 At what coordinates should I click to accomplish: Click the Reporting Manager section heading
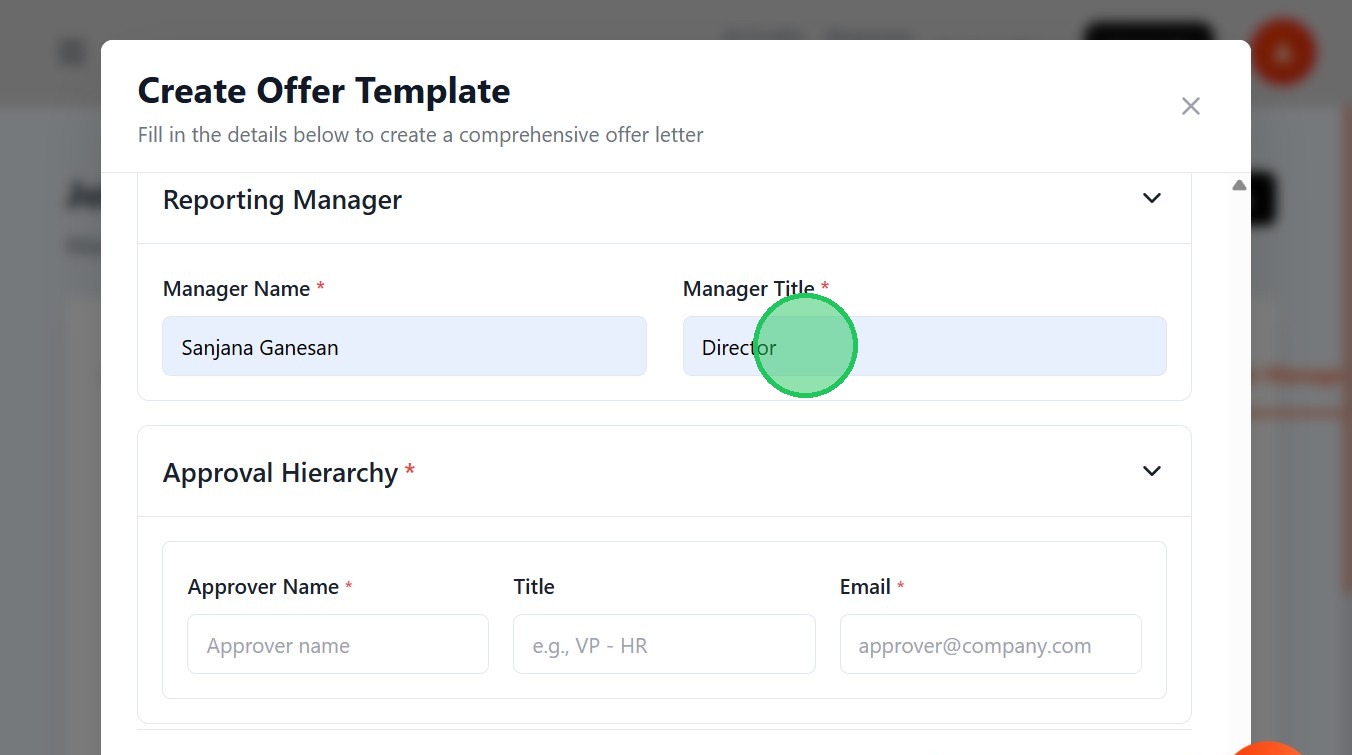(x=282, y=200)
